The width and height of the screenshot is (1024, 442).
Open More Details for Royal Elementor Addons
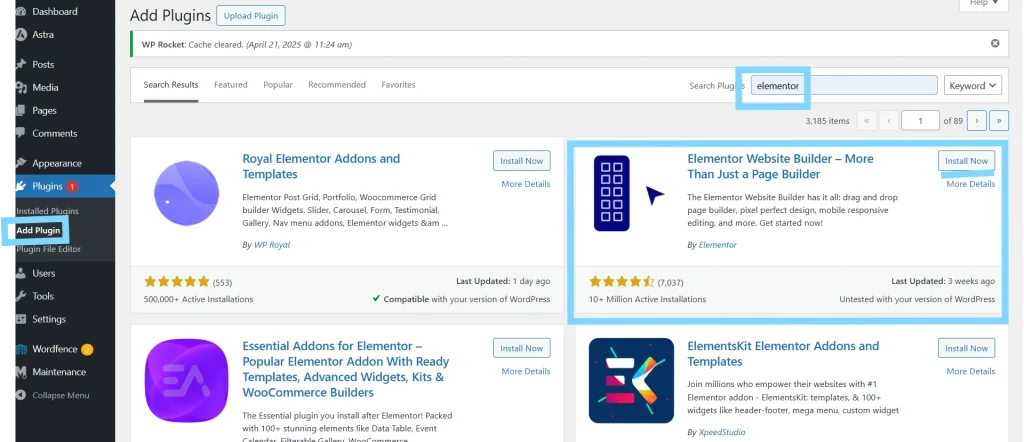(525, 184)
